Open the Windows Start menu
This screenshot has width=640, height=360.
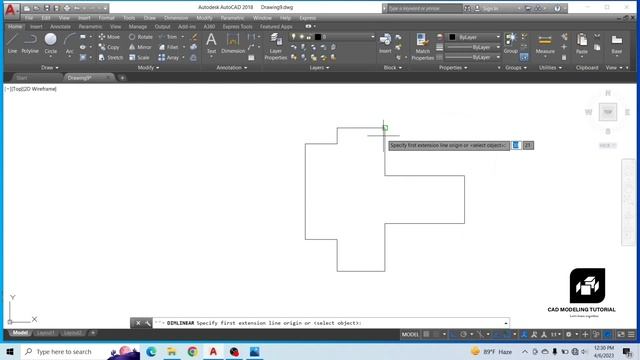pyautogui.click(x=10, y=351)
